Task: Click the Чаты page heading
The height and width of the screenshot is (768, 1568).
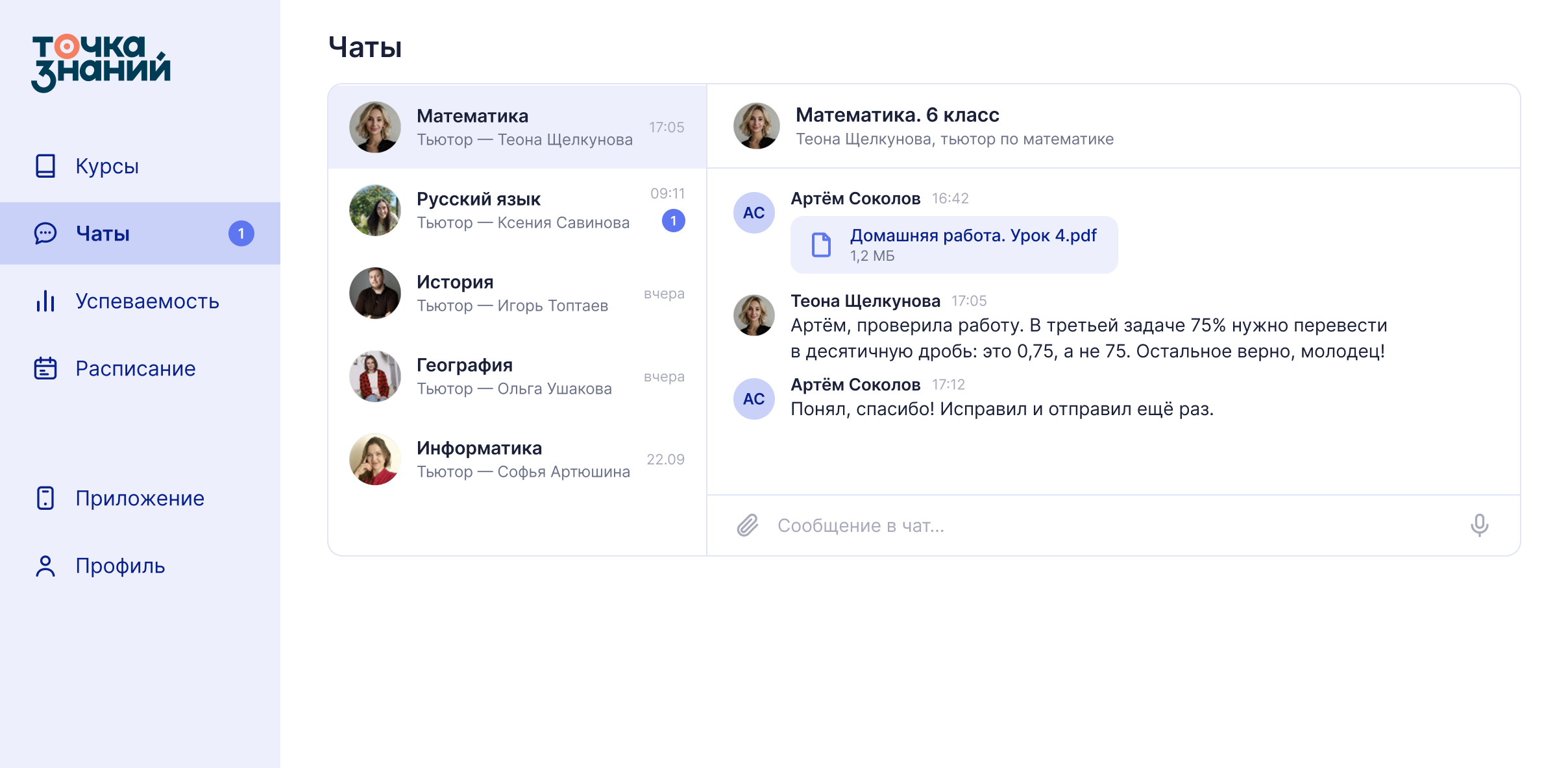Action: coord(365,47)
